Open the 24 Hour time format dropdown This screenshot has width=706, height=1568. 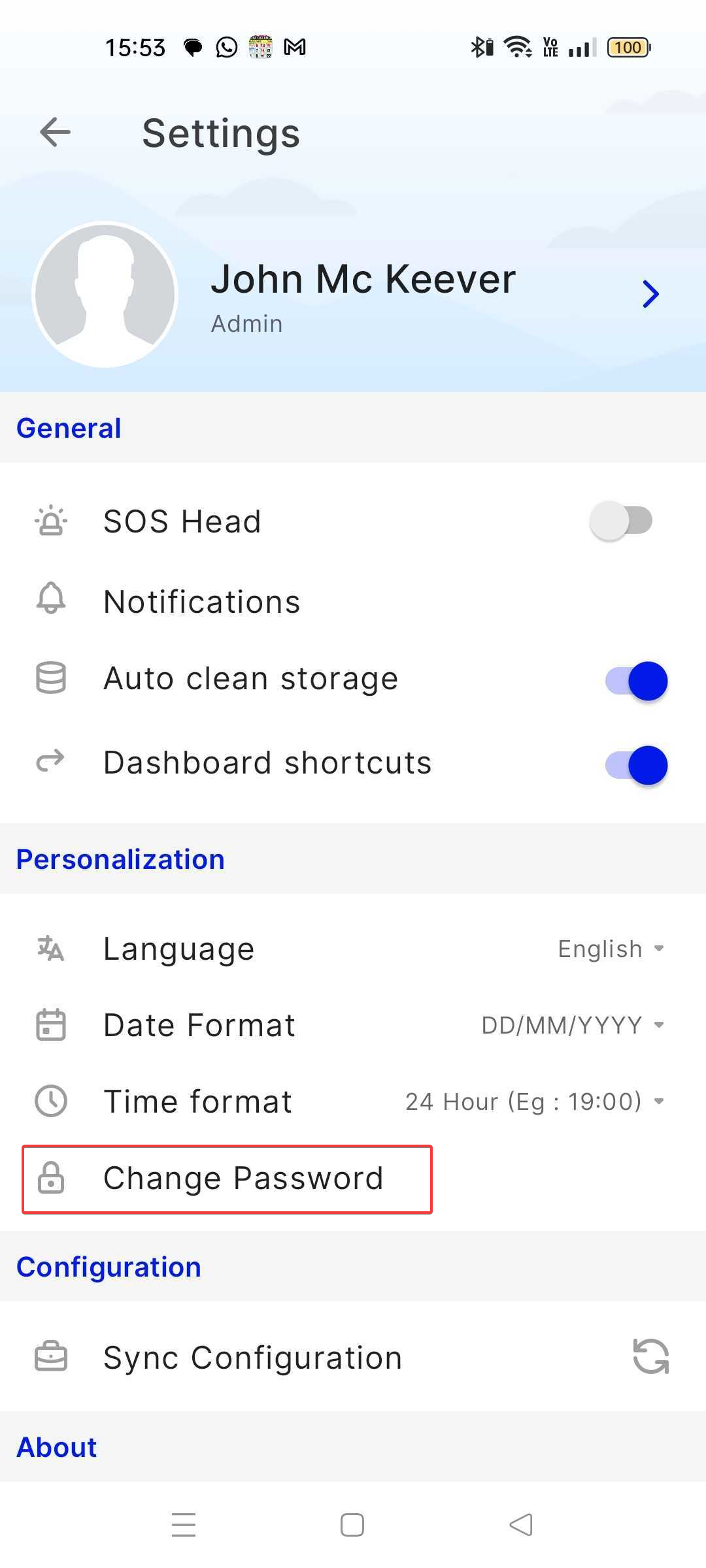pyautogui.click(x=534, y=1102)
